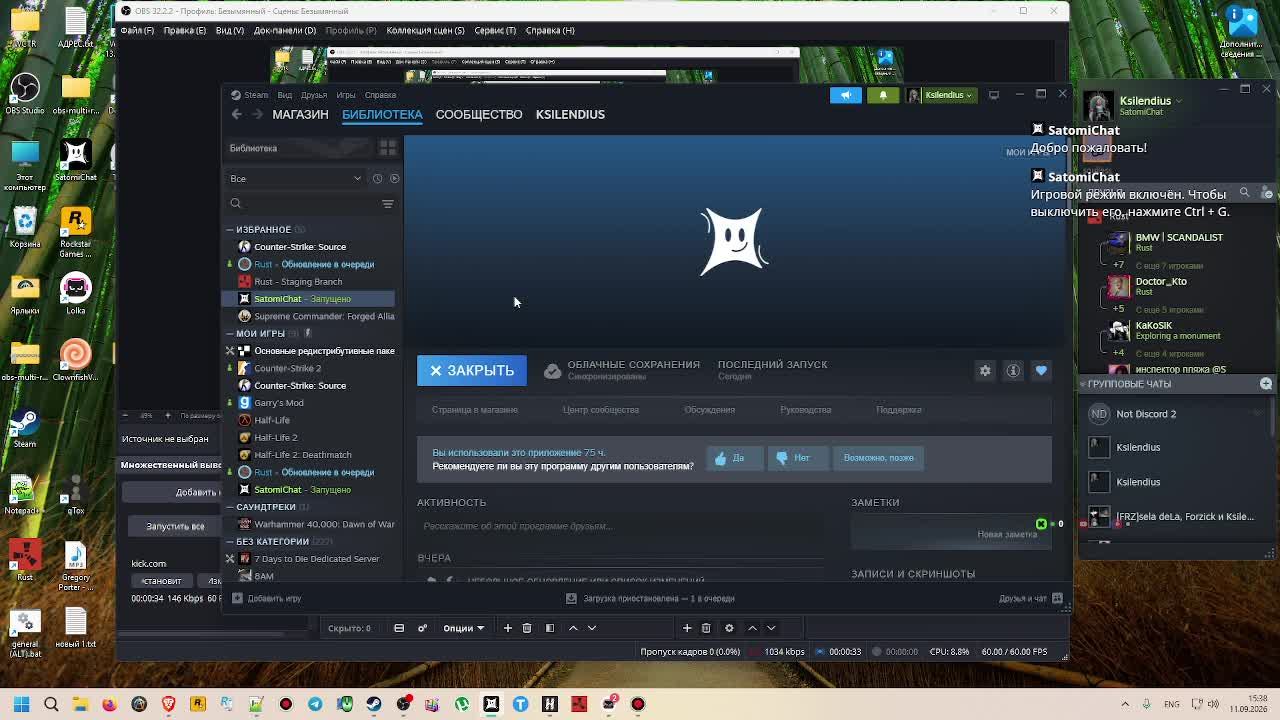1280x720 pixels.
Task: Open SatomiChat manage gear icon
Action: coord(985,371)
